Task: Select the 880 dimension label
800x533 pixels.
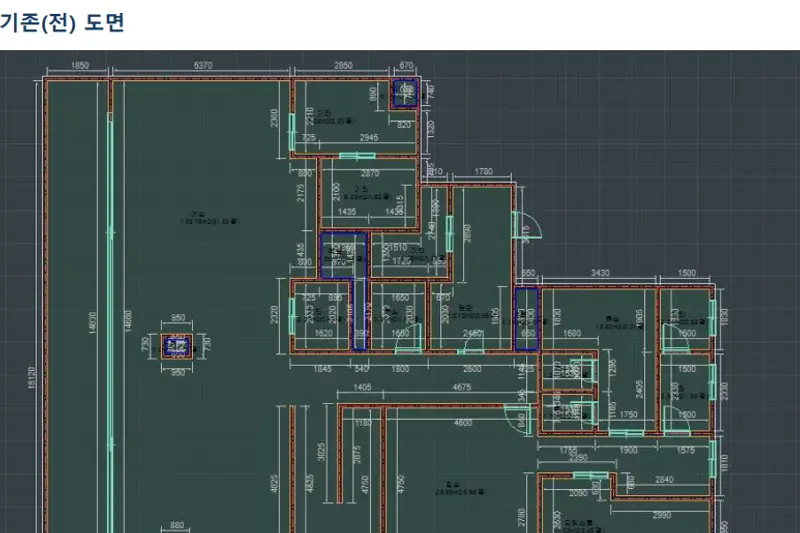Action: 177,525
